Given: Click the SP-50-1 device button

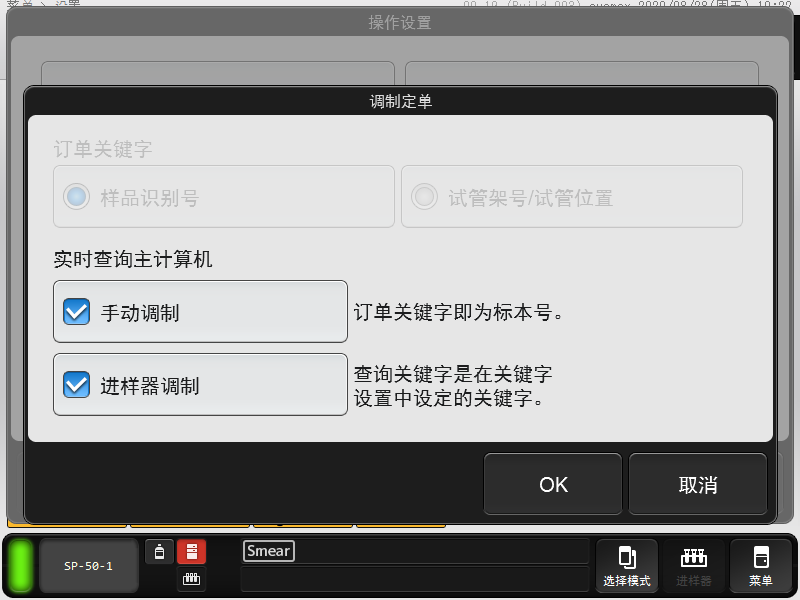Looking at the screenshot, I should pyautogui.click(x=88, y=566).
